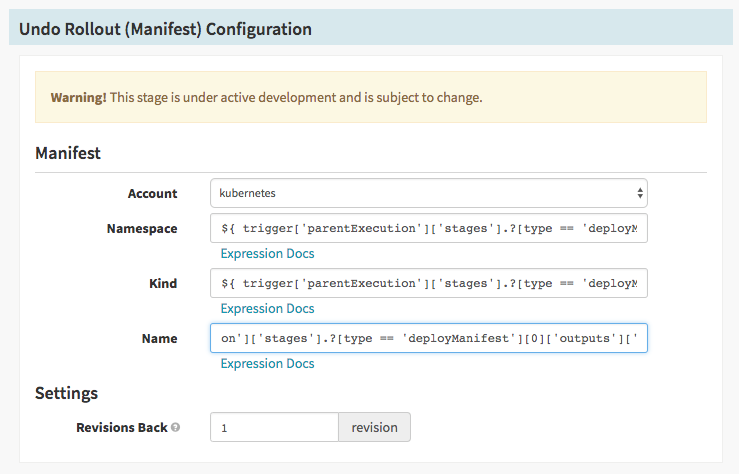
Task: Click the active development warning banner
Action: [x=370, y=97]
